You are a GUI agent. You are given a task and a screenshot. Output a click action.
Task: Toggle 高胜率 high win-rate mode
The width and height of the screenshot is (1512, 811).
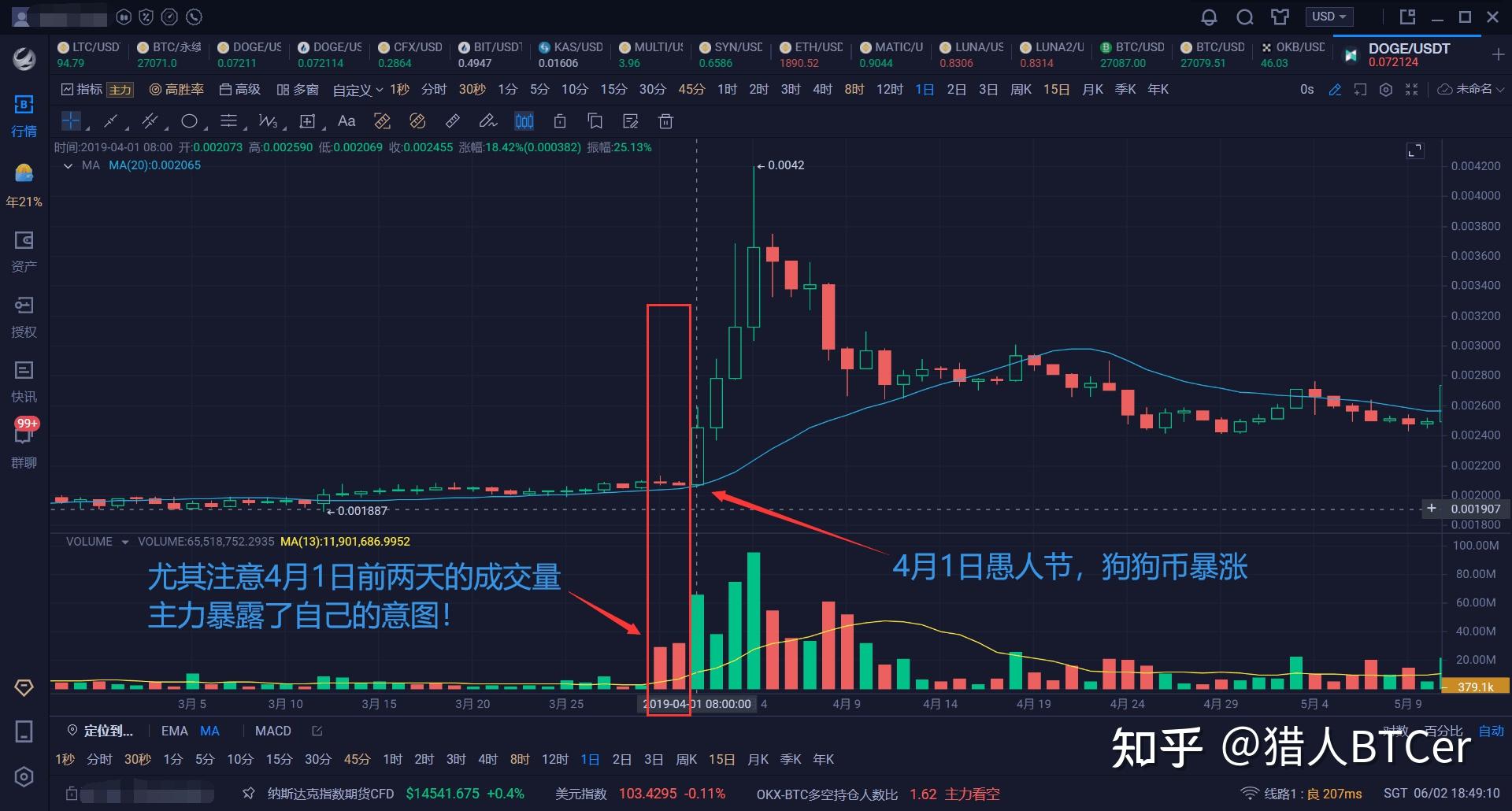(177, 90)
